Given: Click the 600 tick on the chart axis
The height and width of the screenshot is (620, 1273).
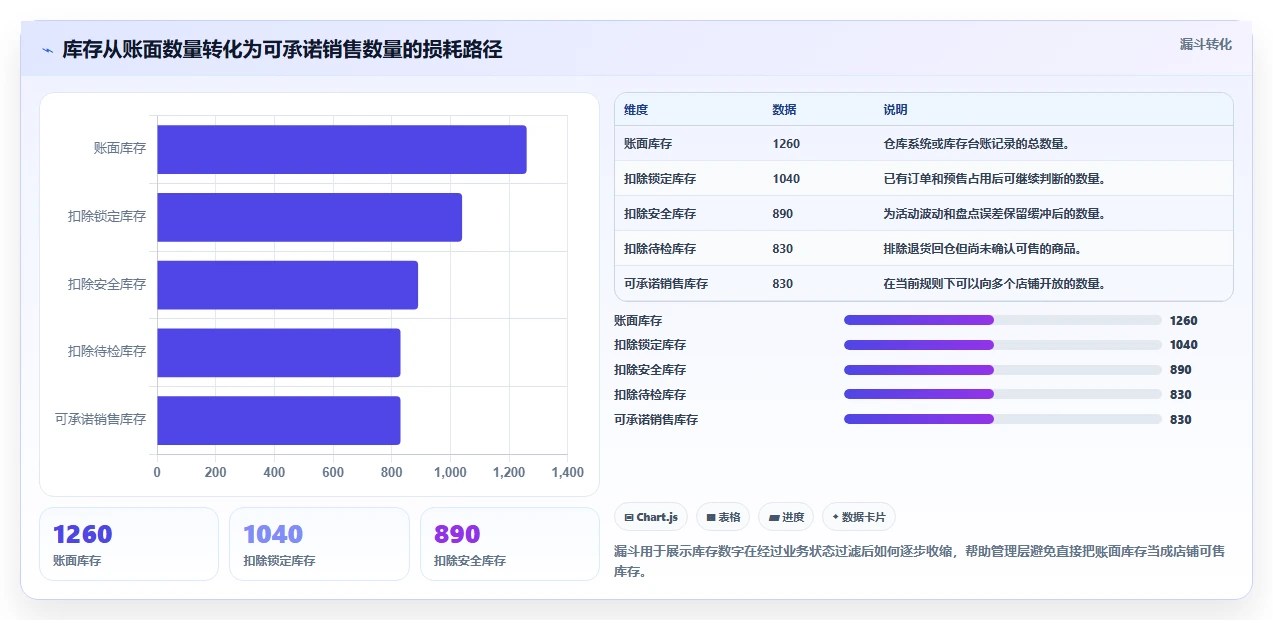Looking at the screenshot, I should (333, 473).
